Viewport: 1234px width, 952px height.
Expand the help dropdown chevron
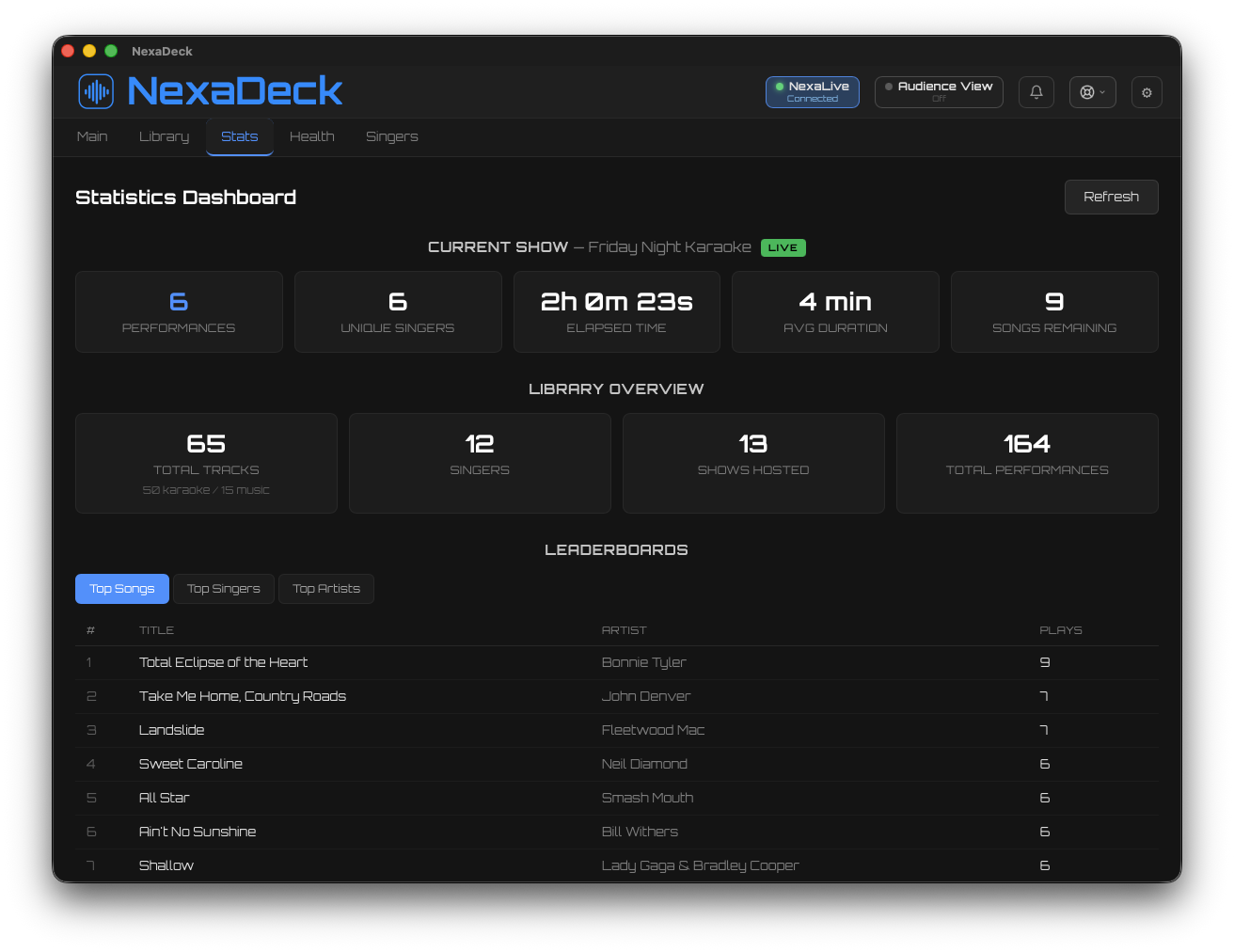1103,92
